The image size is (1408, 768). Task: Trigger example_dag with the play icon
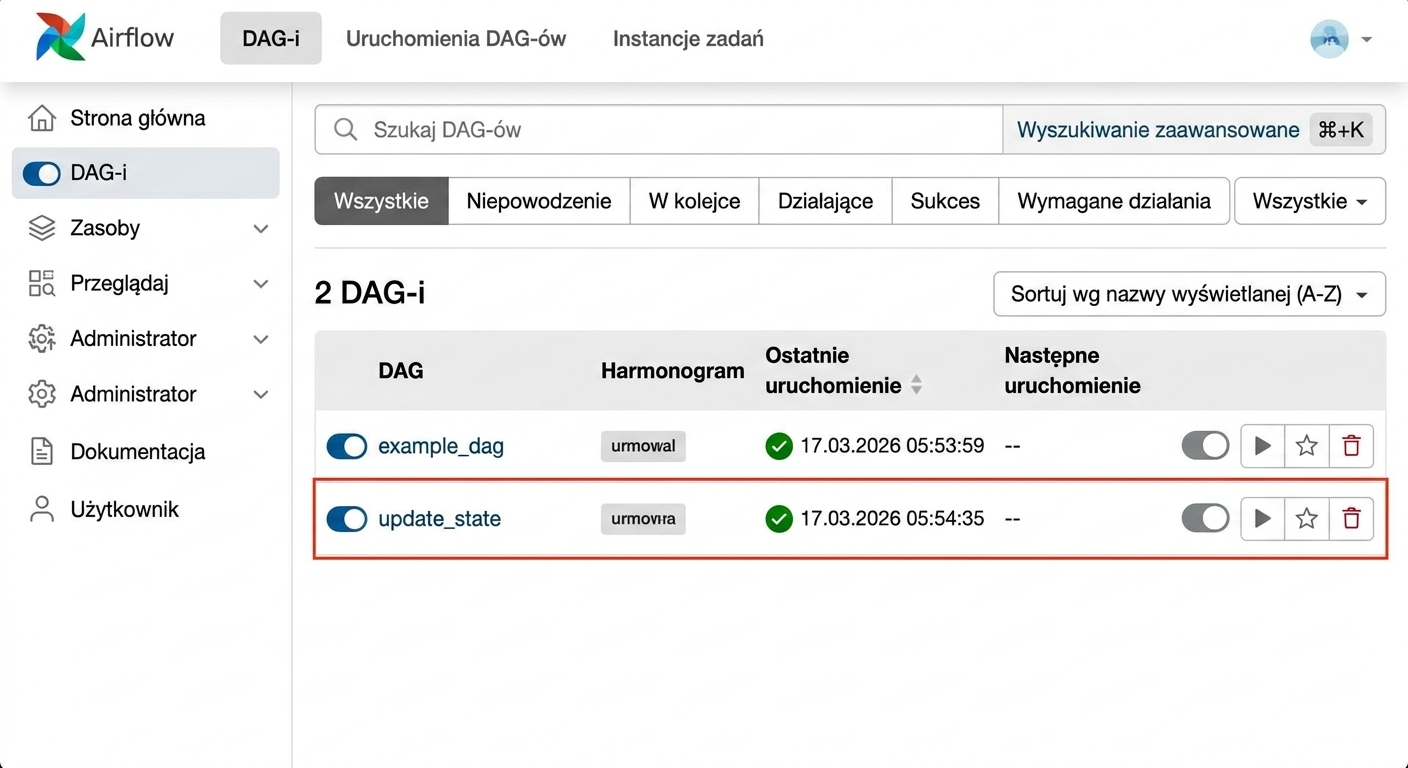(x=1262, y=446)
